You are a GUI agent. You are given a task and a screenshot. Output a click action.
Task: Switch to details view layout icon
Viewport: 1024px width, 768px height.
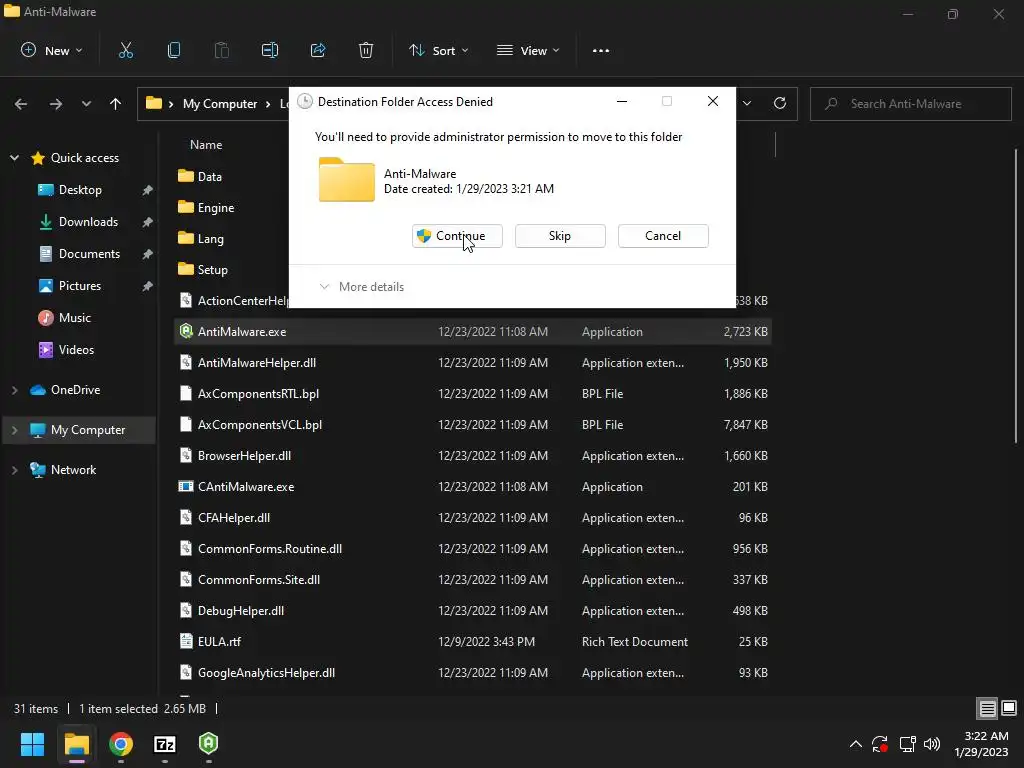(x=987, y=709)
